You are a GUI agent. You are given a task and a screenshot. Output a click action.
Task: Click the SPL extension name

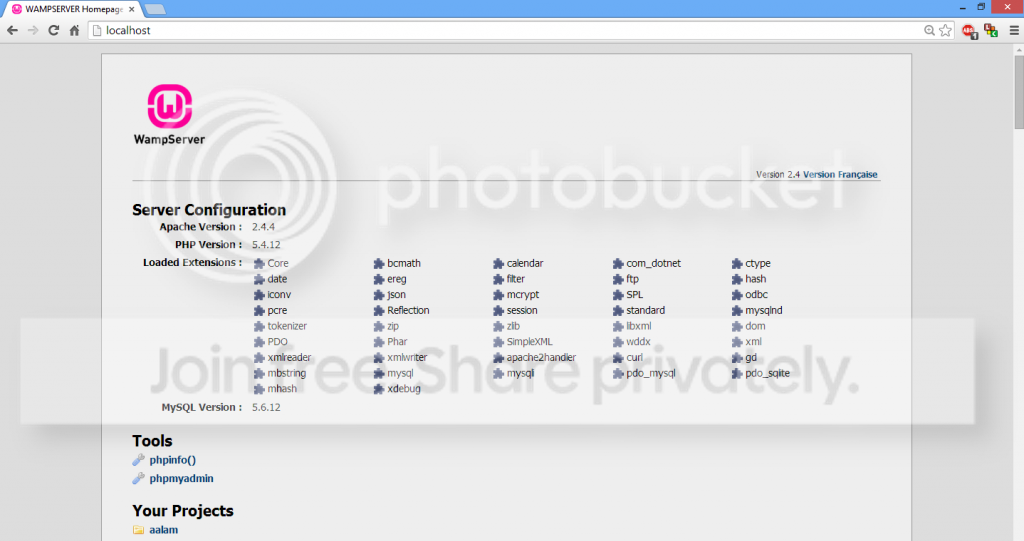tap(635, 295)
